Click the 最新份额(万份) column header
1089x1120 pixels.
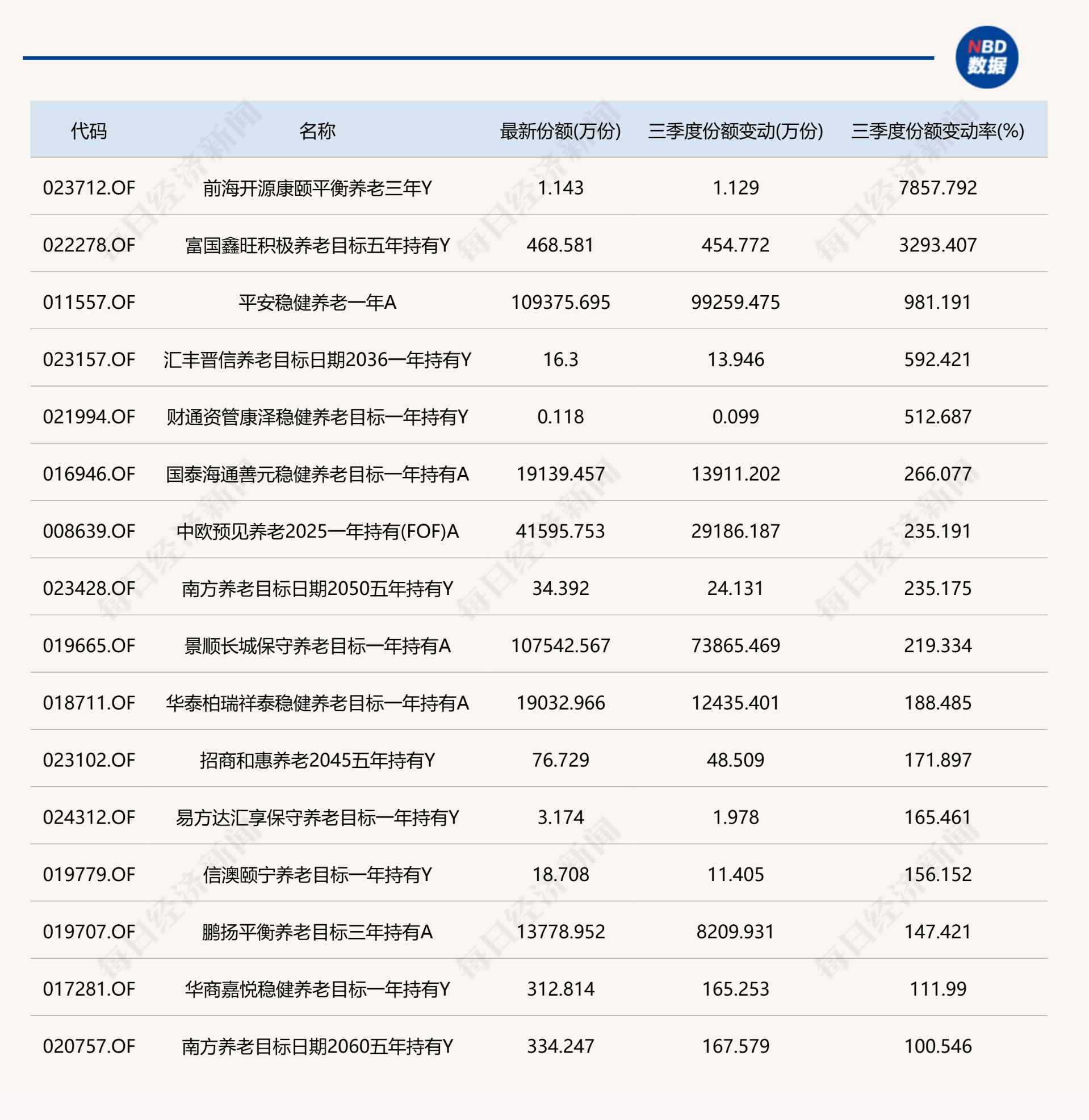point(560,131)
